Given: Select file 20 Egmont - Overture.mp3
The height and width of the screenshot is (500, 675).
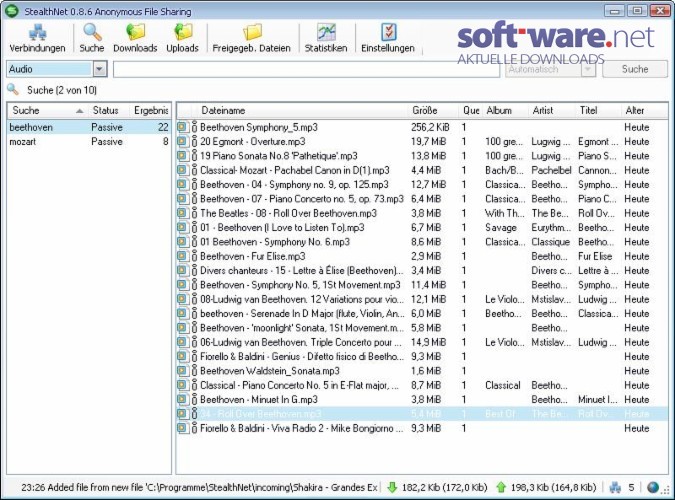Looking at the screenshot, I should coord(253,142).
